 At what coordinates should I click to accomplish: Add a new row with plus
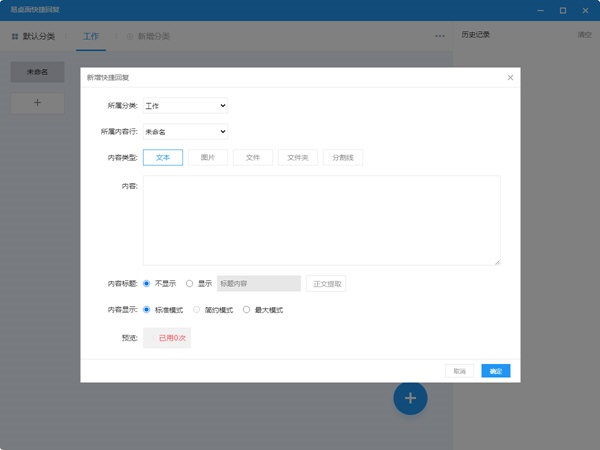(38, 103)
